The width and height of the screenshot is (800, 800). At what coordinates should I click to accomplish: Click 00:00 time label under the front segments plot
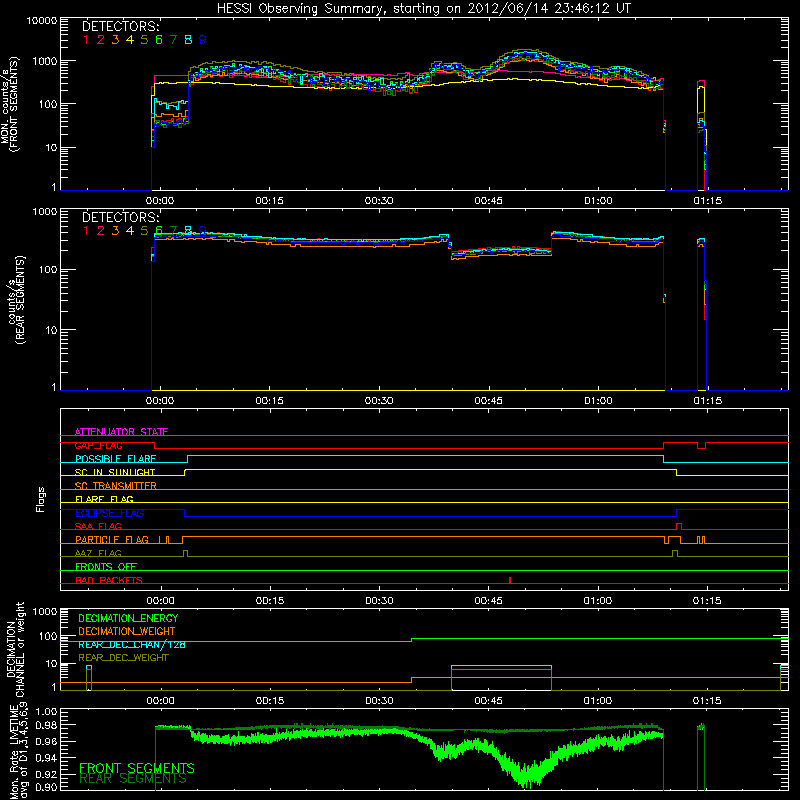click(x=160, y=201)
